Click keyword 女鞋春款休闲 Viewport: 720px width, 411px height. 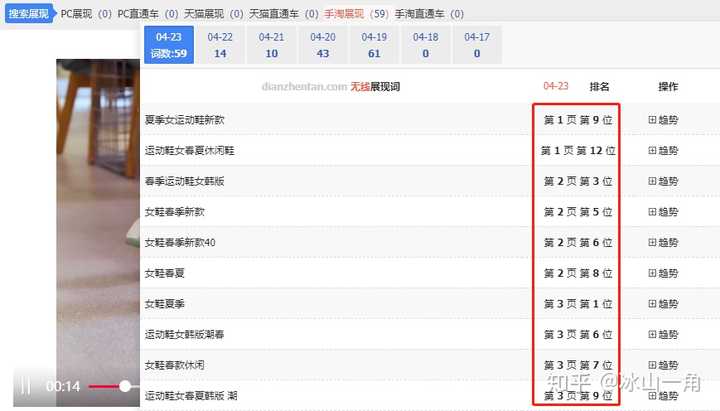point(174,365)
